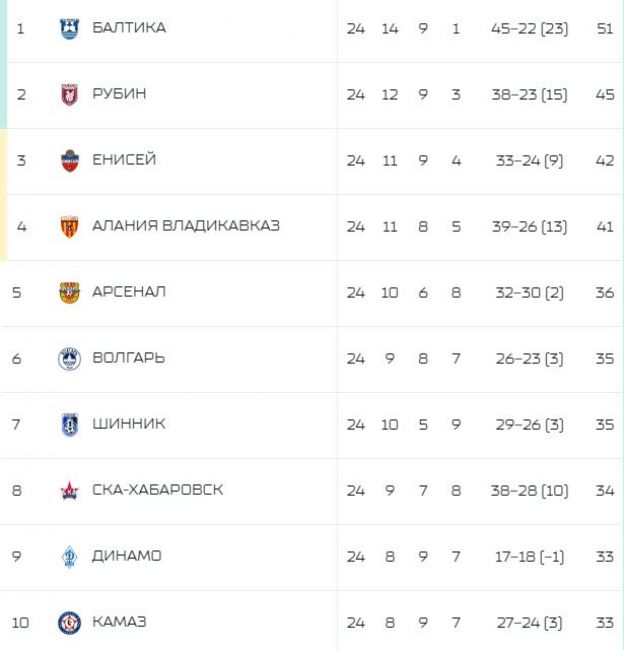Click the Волгарь club crest icon

69,359
